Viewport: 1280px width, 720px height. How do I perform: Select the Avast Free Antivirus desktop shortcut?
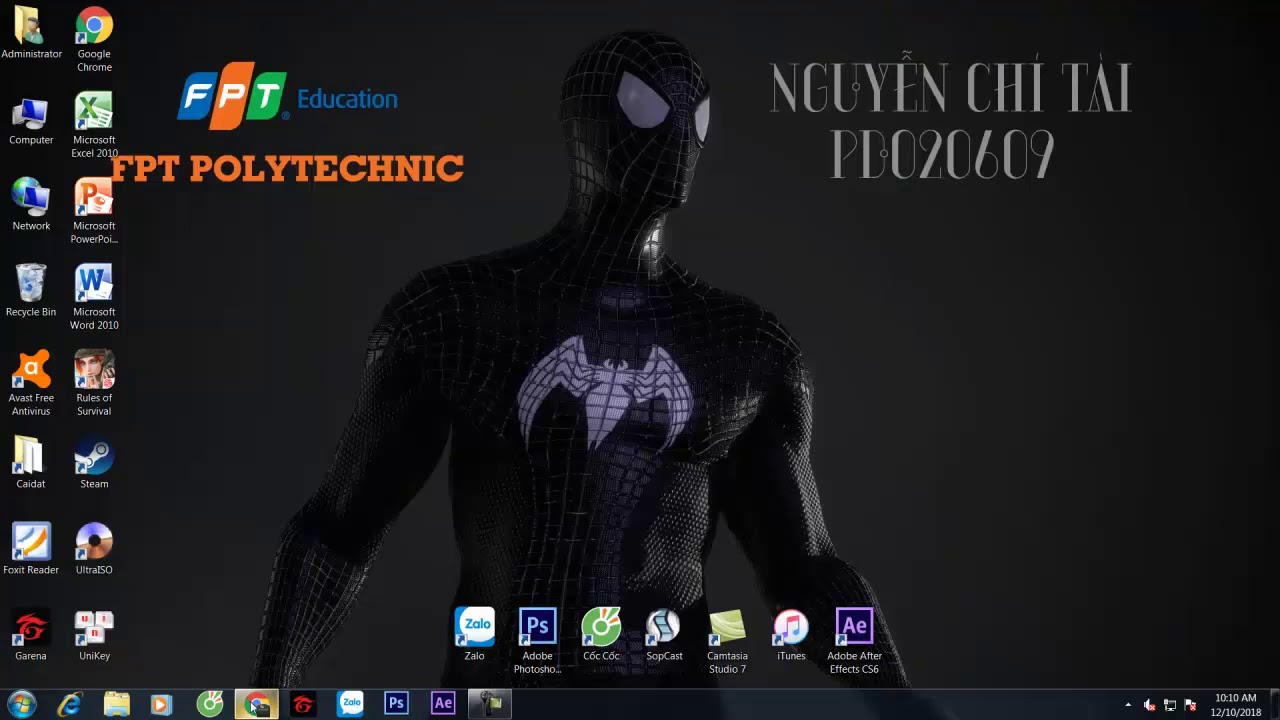[x=31, y=384]
